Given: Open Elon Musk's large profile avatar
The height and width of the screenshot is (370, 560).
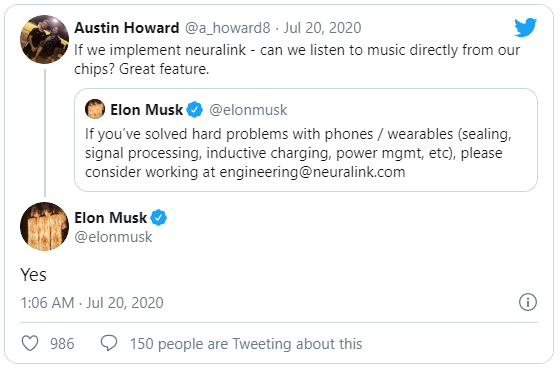Looking at the screenshot, I should 44,226.
